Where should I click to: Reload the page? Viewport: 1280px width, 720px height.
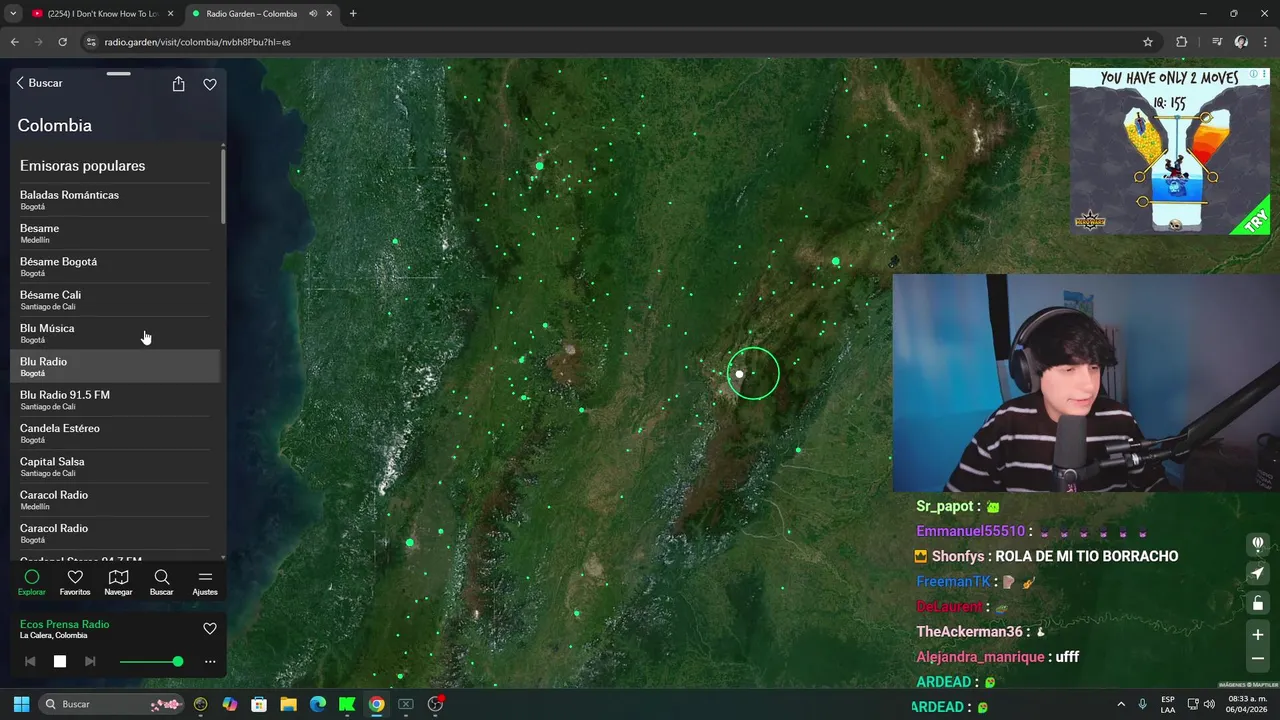62,42
